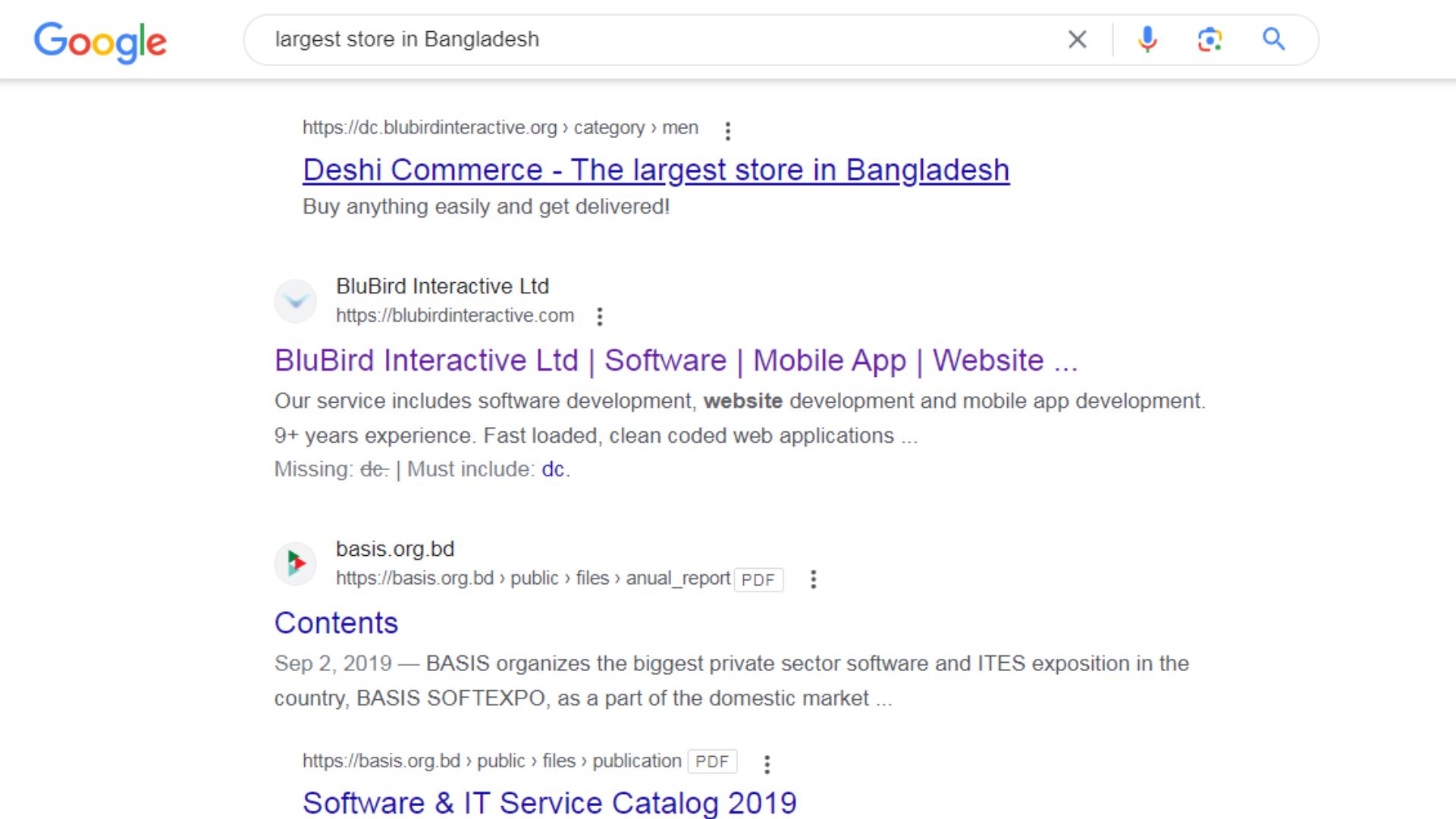Open Software & IT Service Catalog 2019
Image resolution: width=1456 pixels, height=819 pixels.
(x=549, y=802)
